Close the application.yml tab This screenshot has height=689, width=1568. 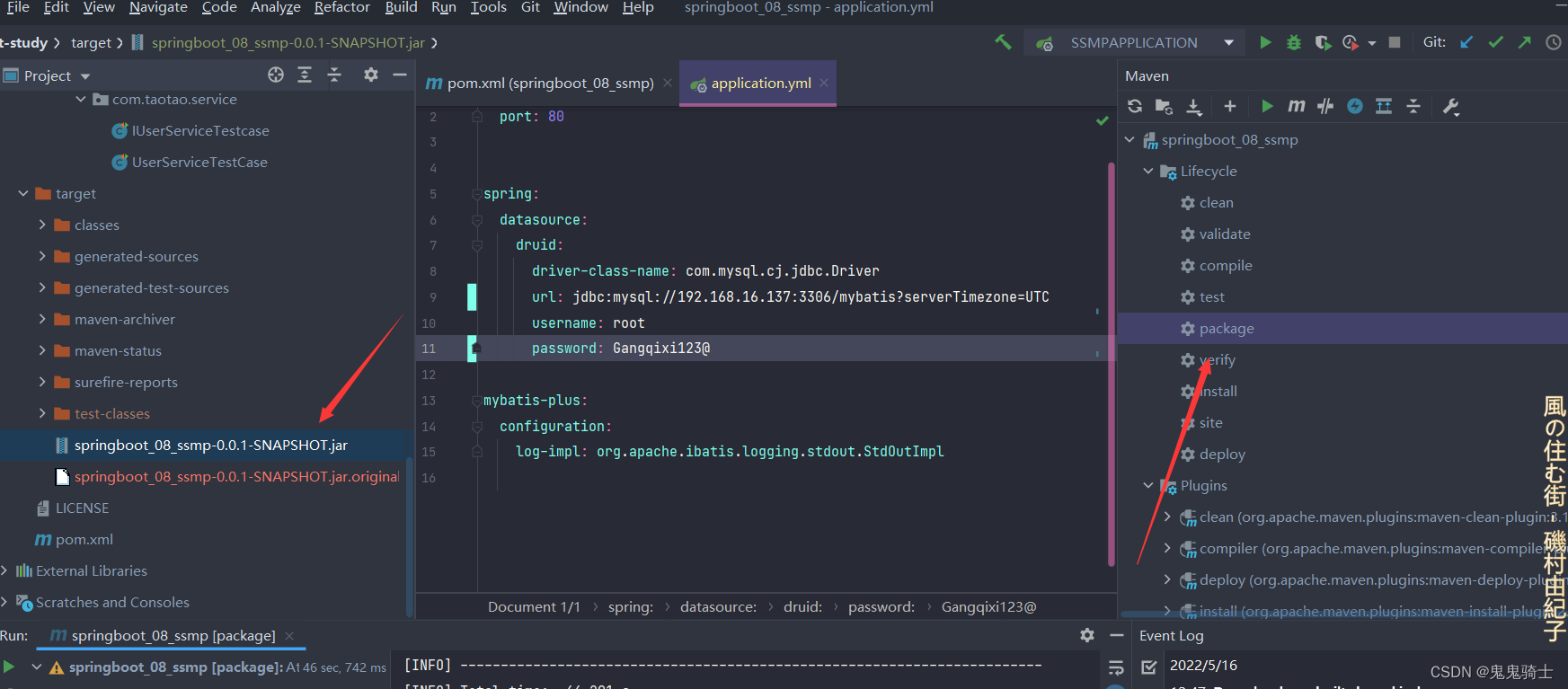click(x=824, y=83)
